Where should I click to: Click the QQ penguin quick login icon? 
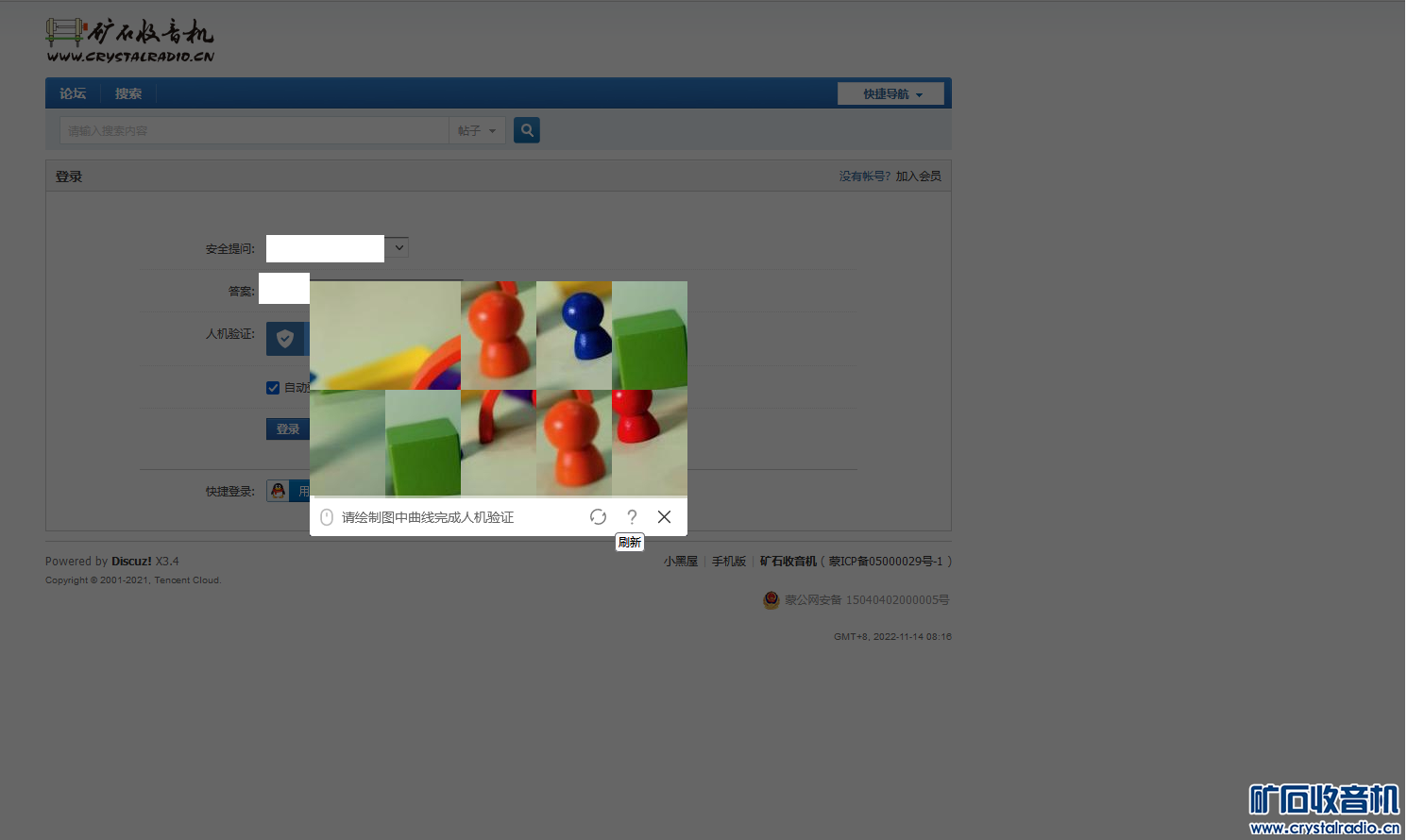pos(278,491)
